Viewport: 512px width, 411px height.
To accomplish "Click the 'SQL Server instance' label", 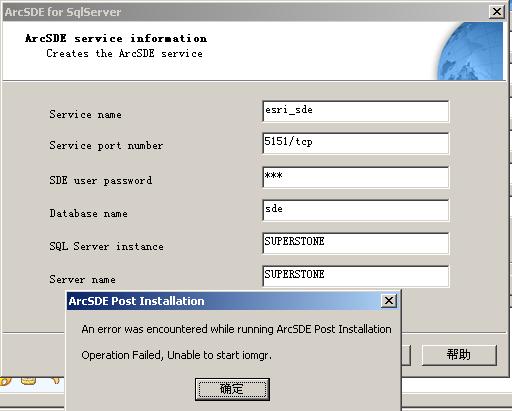I will tap(106, 246).
